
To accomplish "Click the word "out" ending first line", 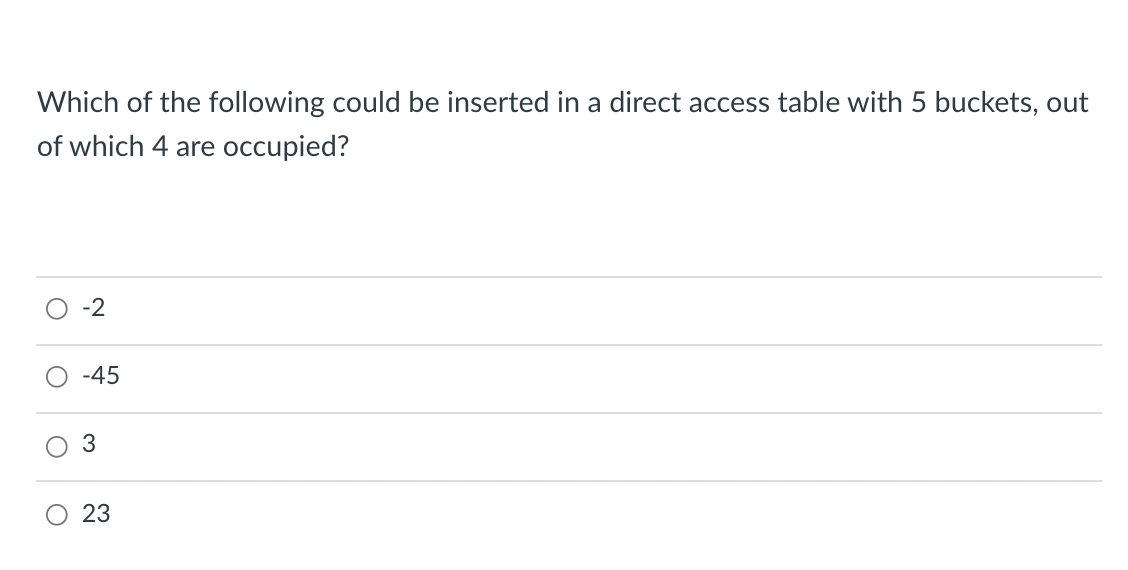I will (1068, 103).
